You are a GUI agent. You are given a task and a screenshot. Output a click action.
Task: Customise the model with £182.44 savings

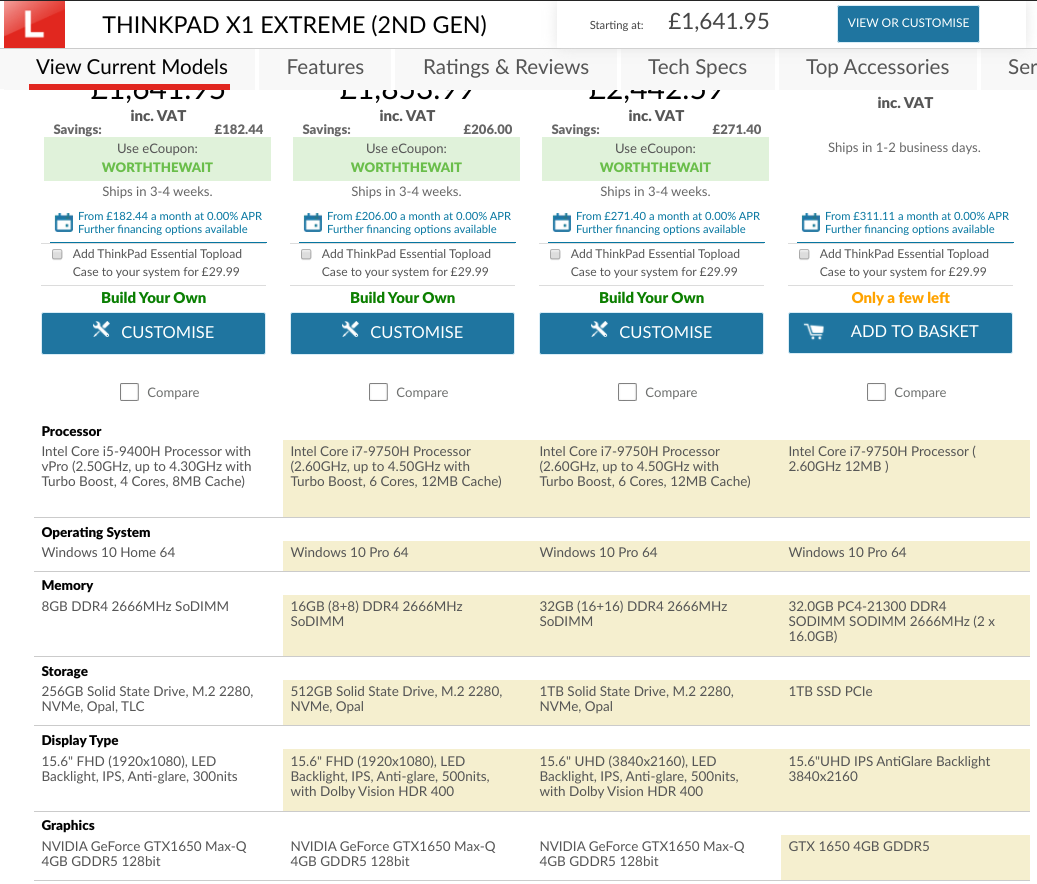point(153,333)
